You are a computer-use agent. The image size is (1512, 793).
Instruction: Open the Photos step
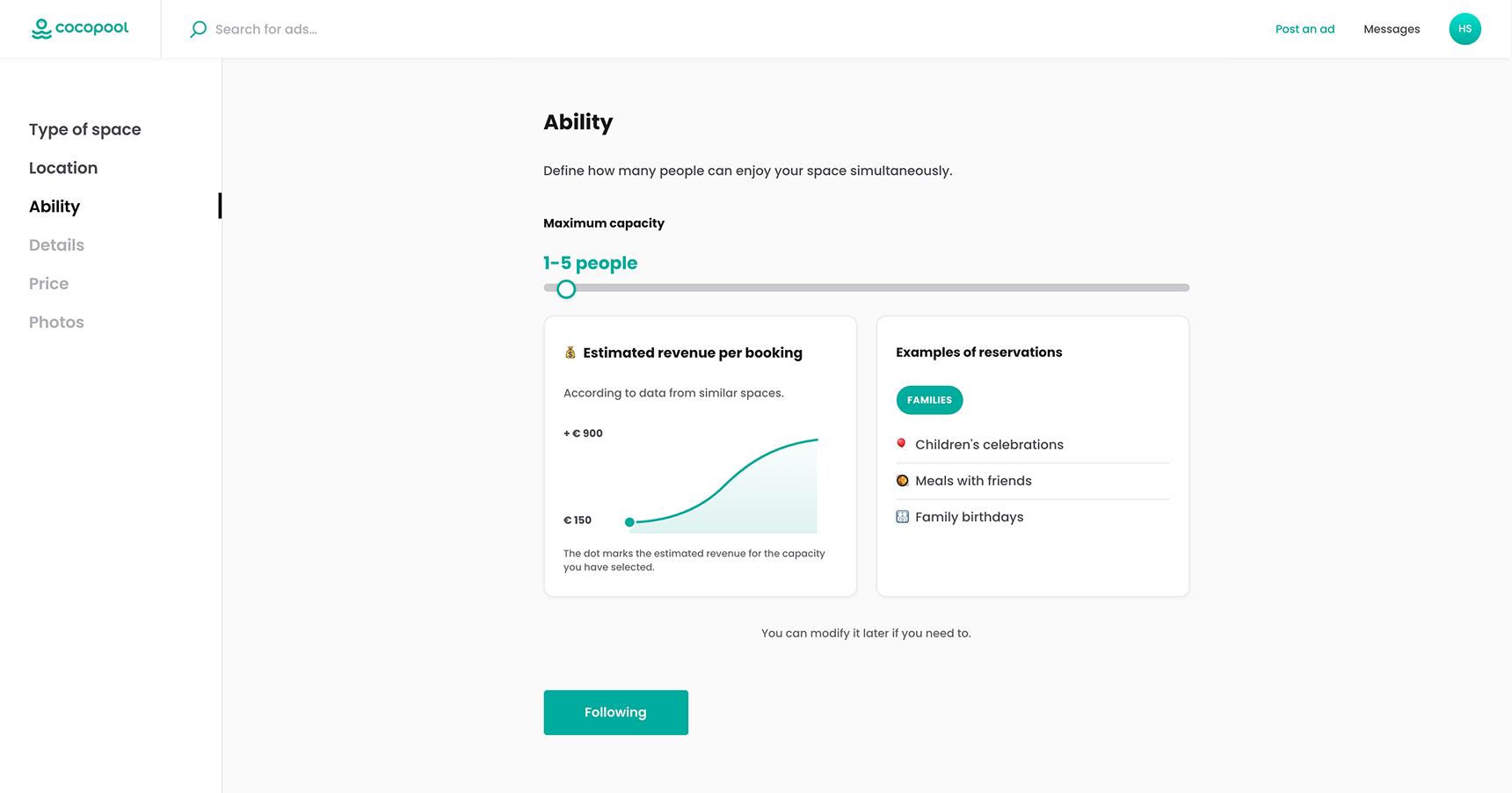click(56, 323)
